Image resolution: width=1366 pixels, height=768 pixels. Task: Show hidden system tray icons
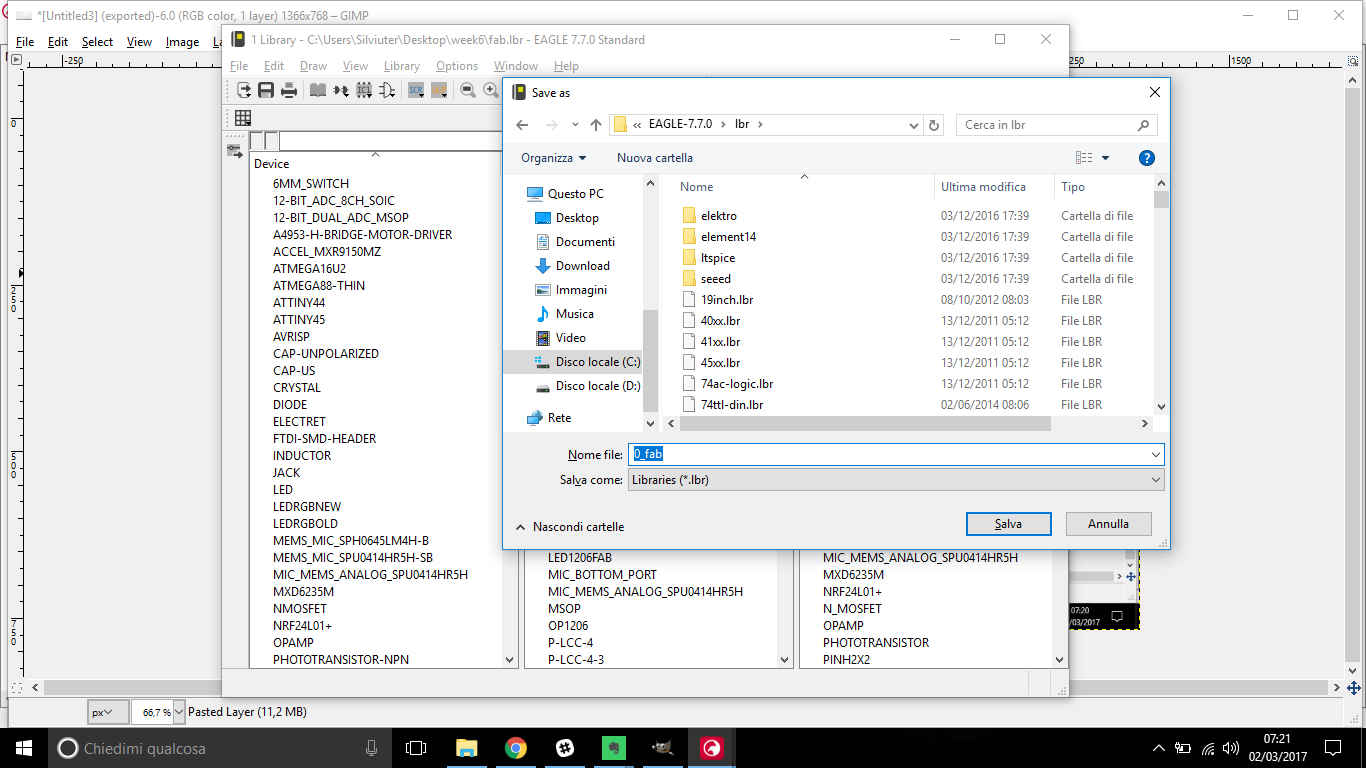tap(1159, 748)
